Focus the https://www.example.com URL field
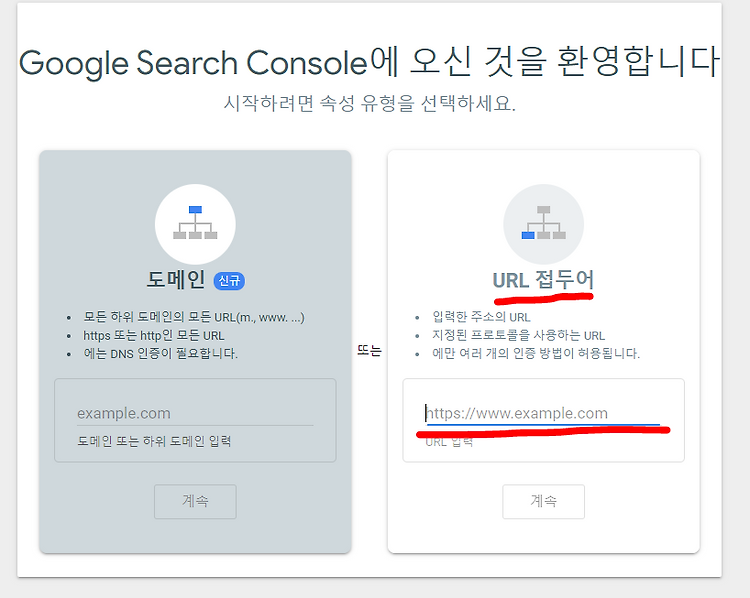This screenshot has height=598, width=750. (x=543, y=413)
